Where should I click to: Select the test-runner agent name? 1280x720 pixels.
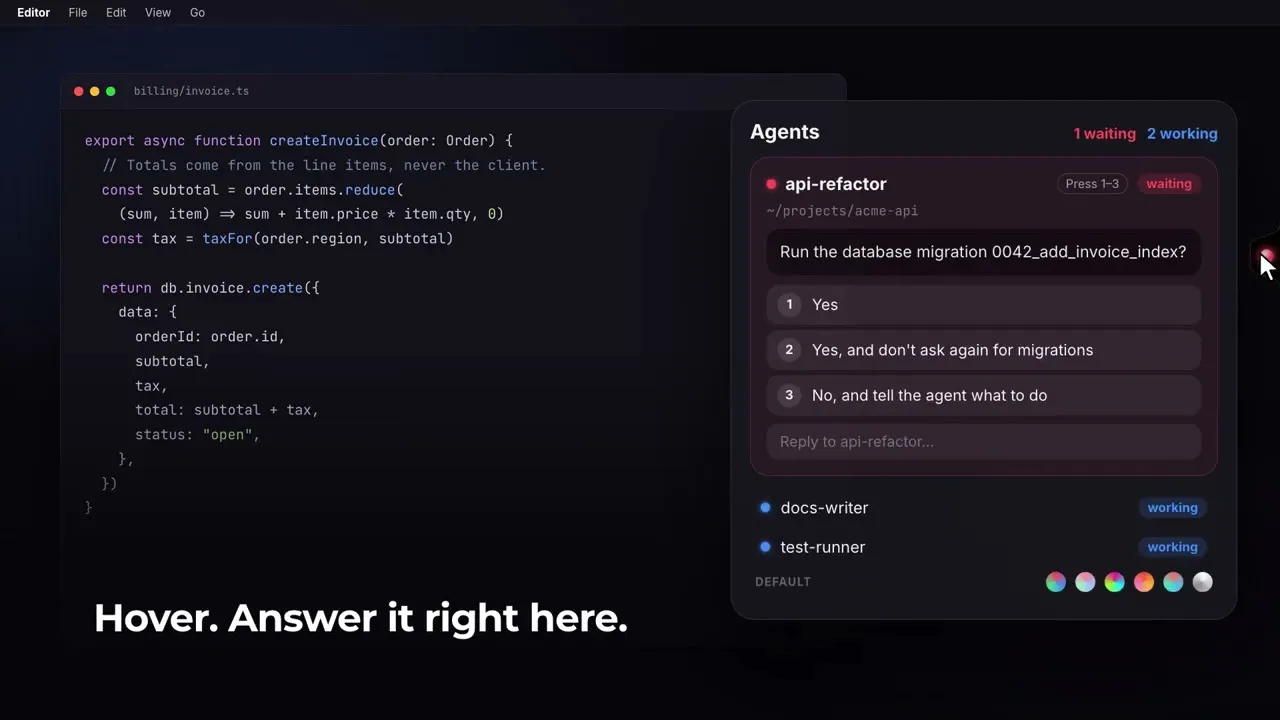(x=823, y=547)
